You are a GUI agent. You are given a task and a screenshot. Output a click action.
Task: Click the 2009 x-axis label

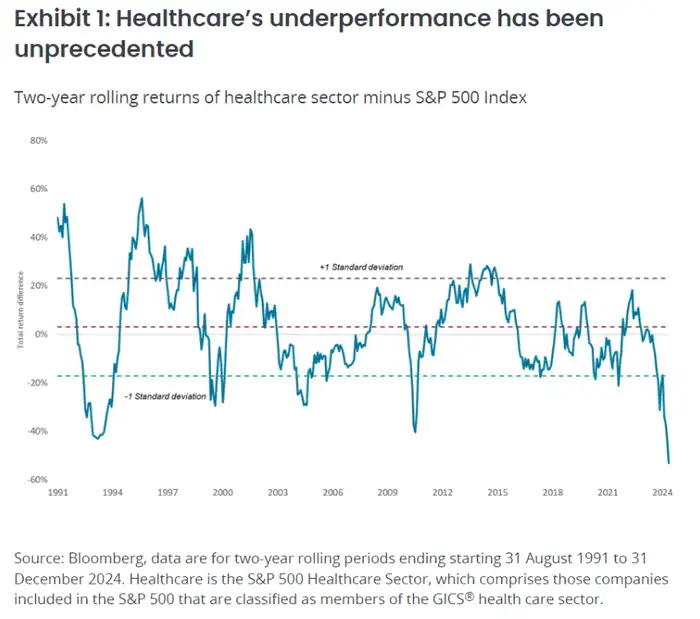pyautogui.click(x=388, y=493)
